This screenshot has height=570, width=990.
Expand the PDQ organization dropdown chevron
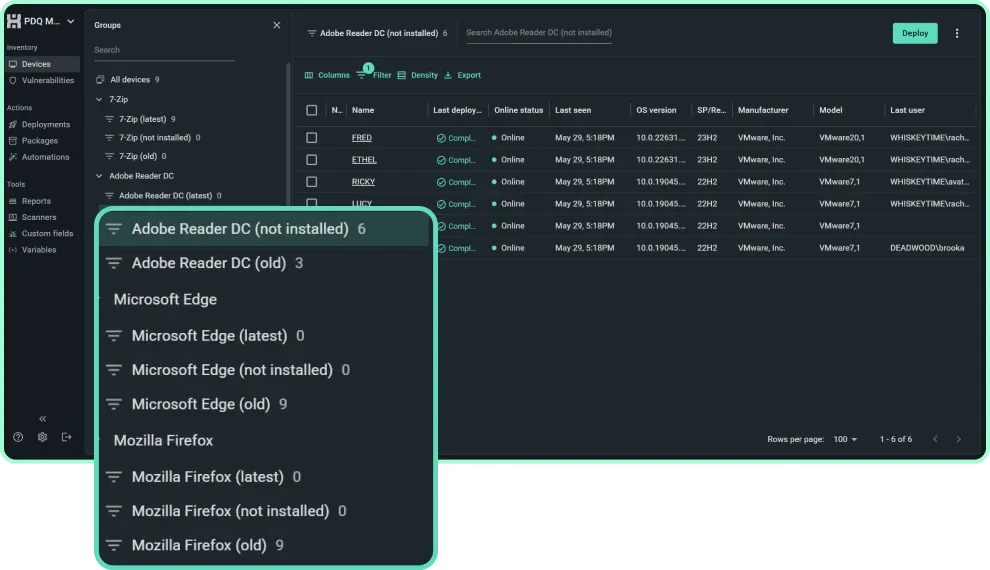[x=71, y=21]
